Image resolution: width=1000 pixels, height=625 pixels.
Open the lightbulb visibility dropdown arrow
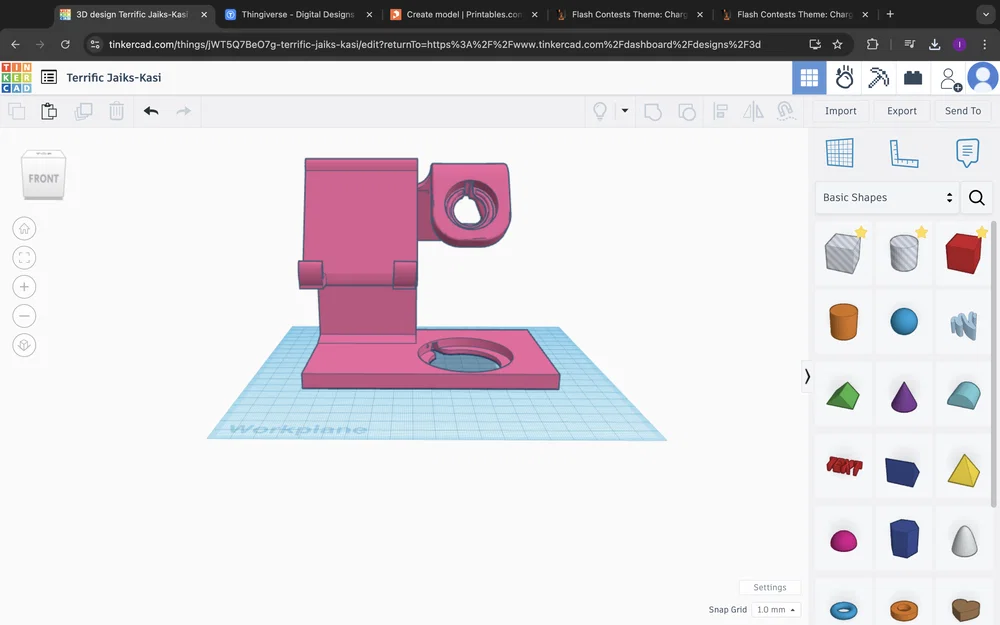pyautogui.click(x=625, y=111)
